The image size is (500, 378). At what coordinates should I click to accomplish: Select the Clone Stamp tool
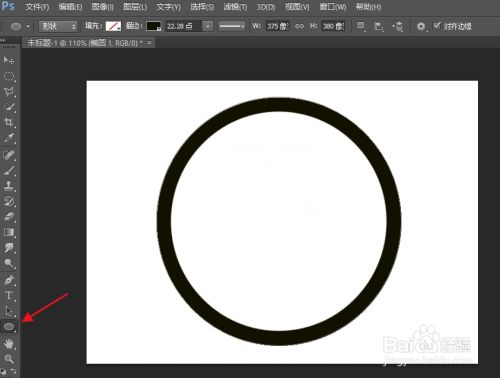tap(9, 186)
